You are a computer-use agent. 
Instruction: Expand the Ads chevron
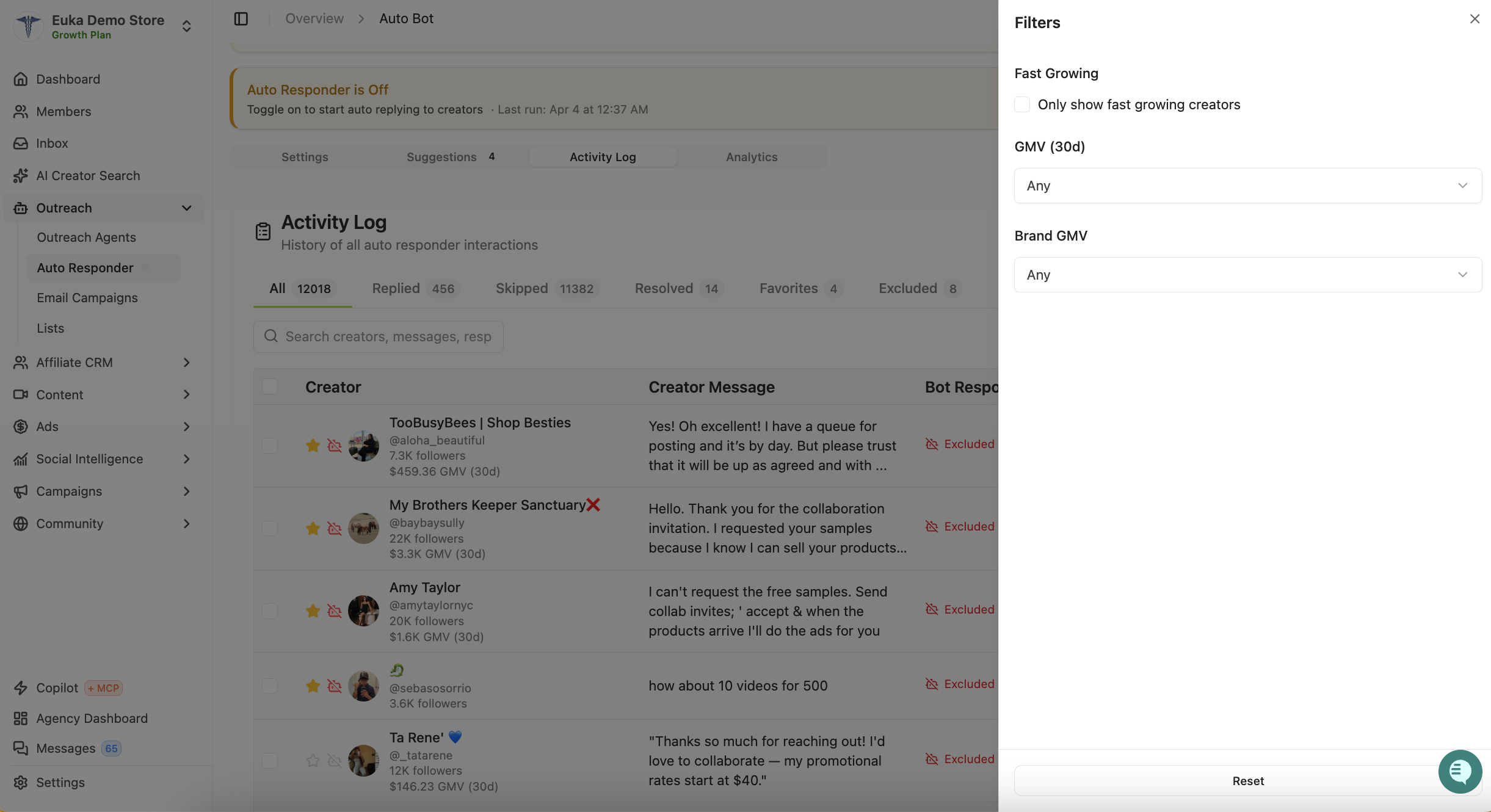tap(187, 427)
